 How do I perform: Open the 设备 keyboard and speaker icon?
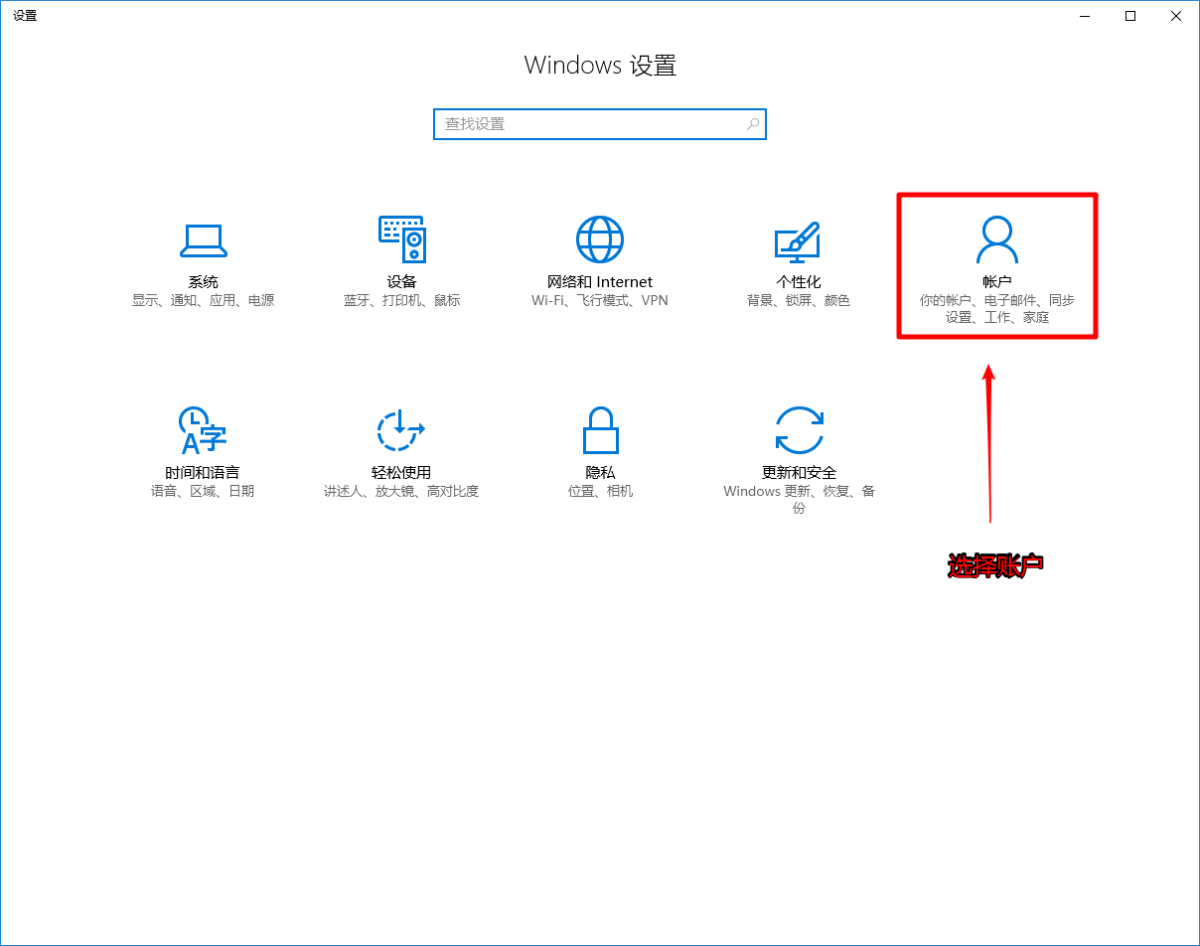(402, 240)
